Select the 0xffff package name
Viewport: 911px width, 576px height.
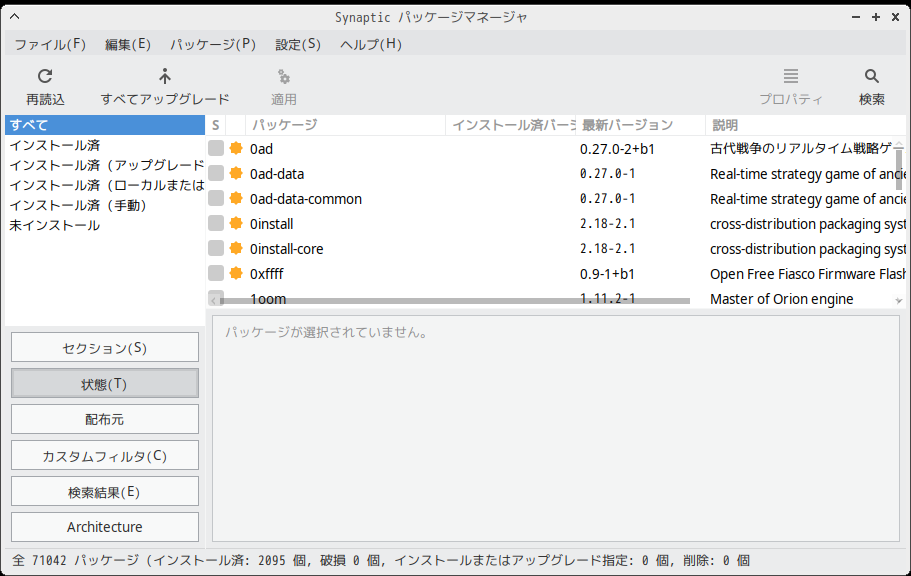pyautogui.click(x=267, y=274)
